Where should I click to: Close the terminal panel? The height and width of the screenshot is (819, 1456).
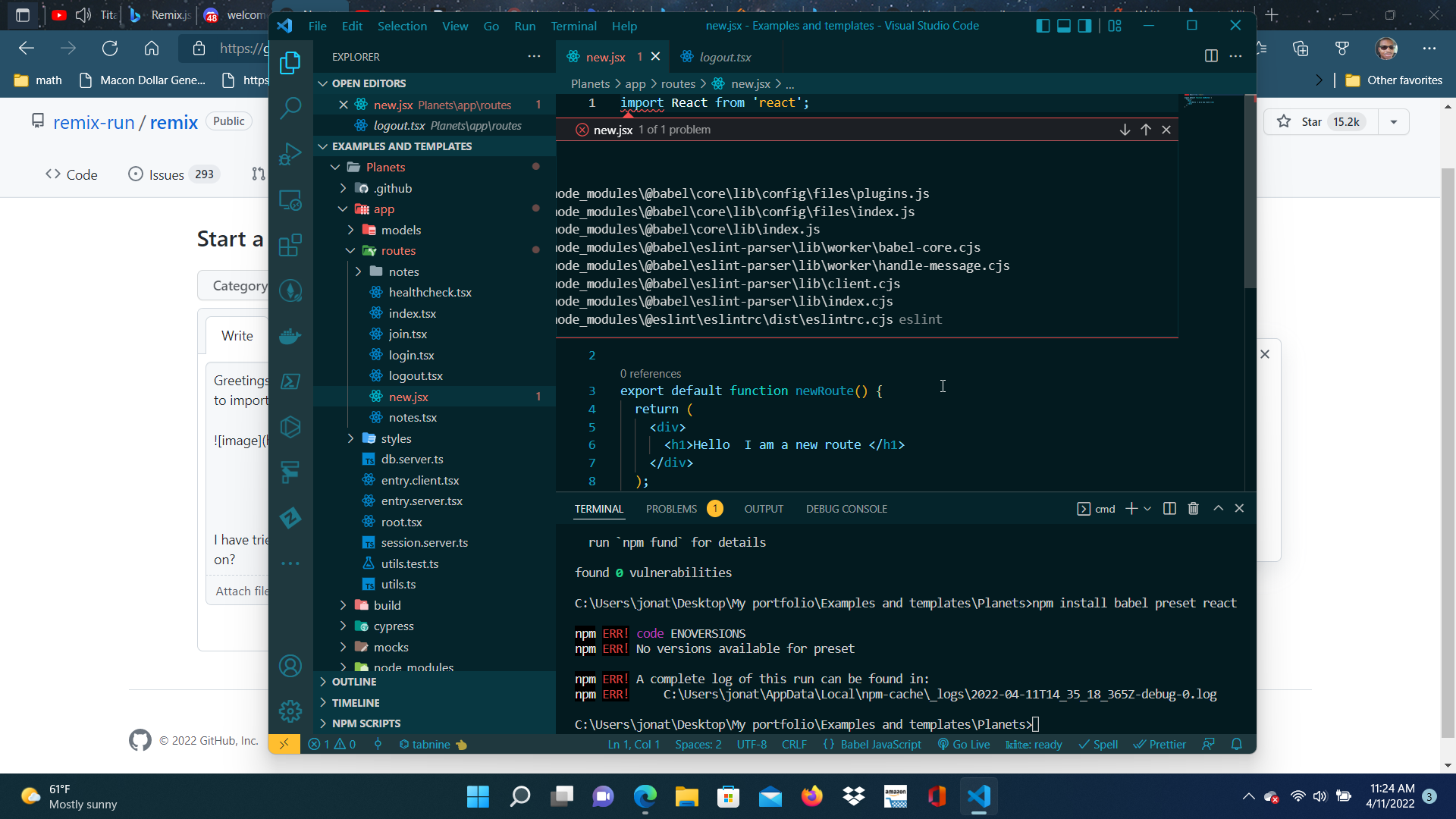coord(1239,508)
